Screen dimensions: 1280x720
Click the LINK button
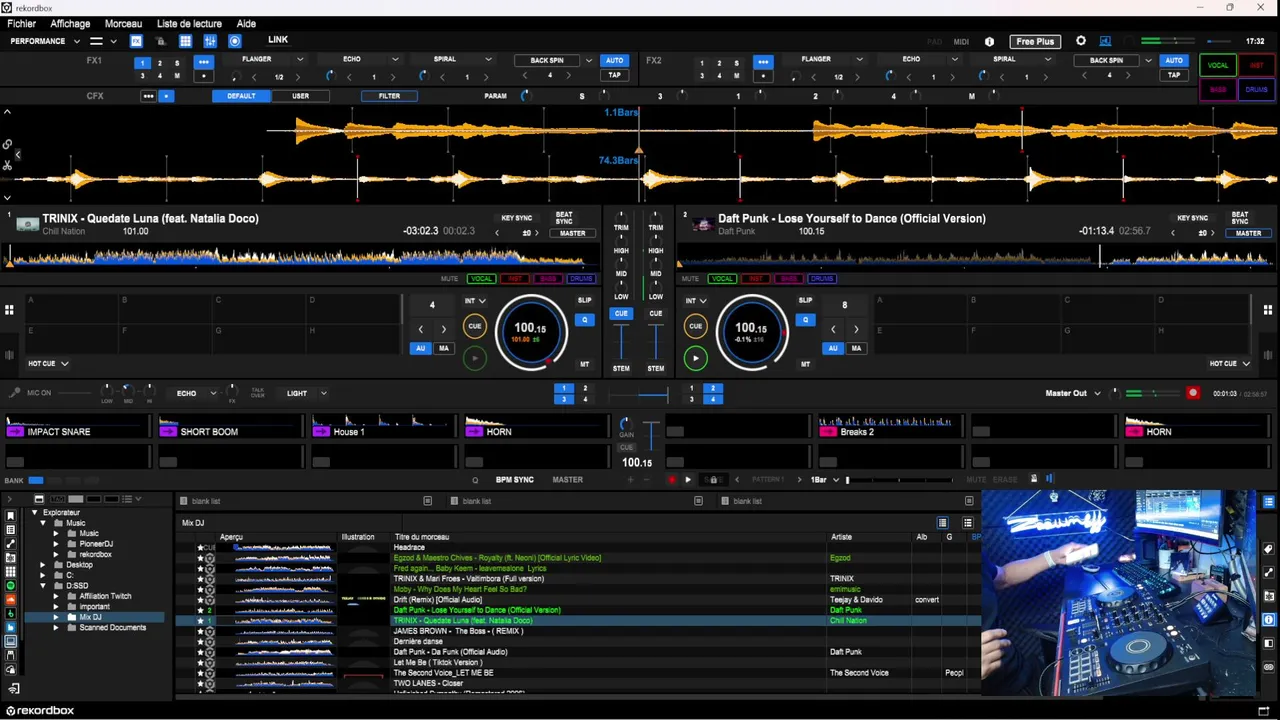point(278,40)
